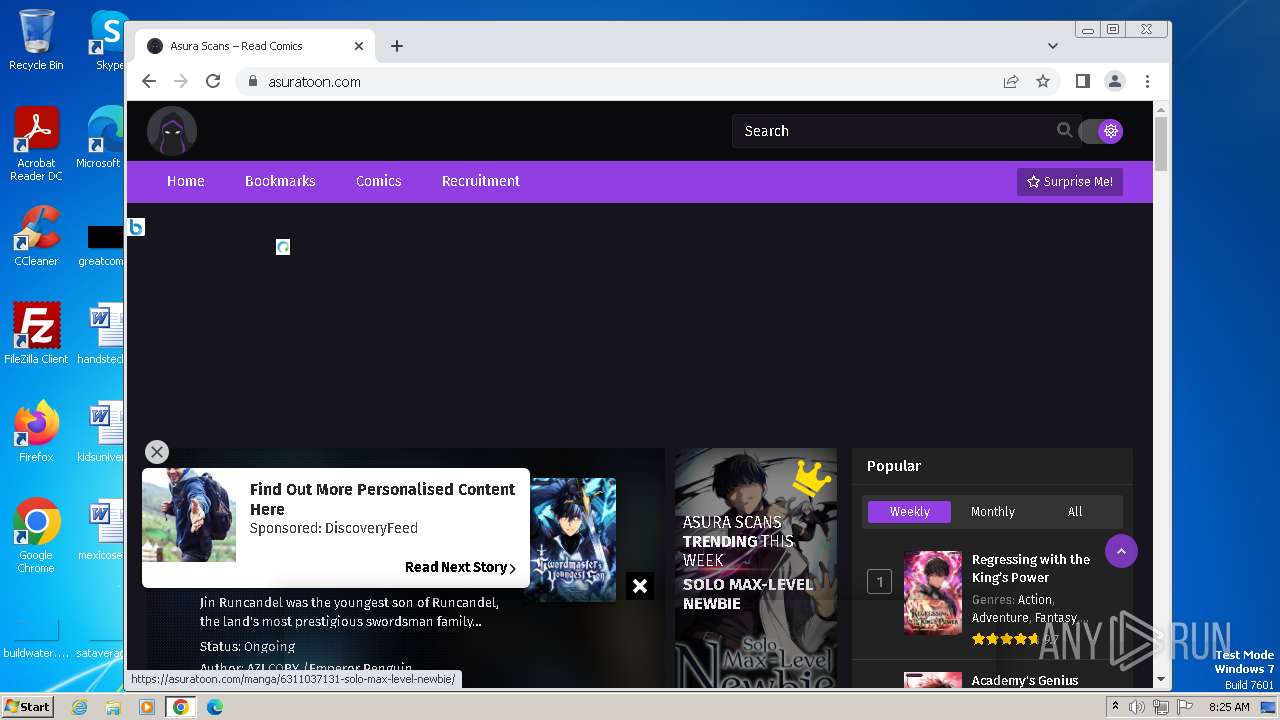The image size is (1280, 720).
Task: Open Google Chrome desktop icon
Action: pos(36,536)
